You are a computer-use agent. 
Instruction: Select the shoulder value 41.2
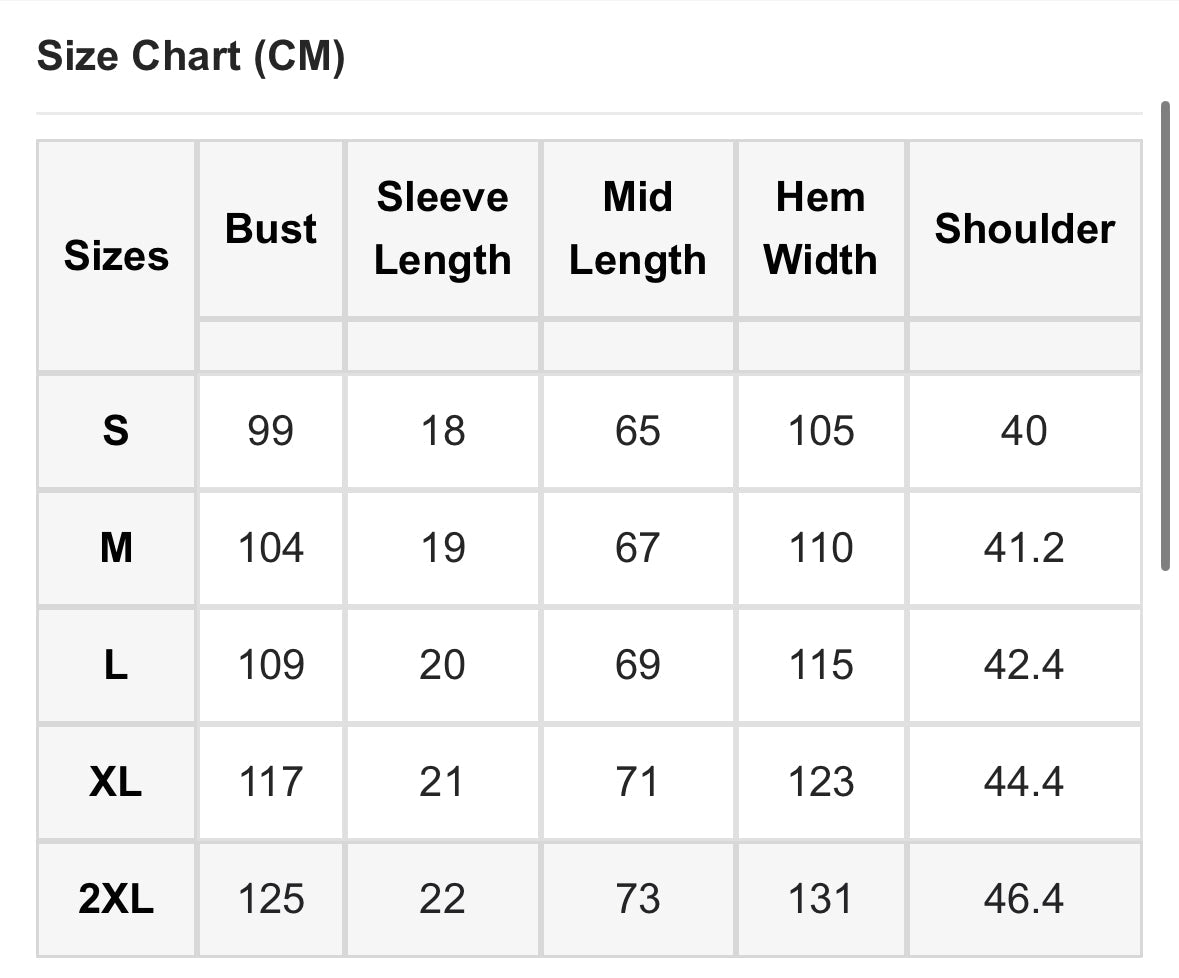pyautogui.click(x=1024, y=548)
